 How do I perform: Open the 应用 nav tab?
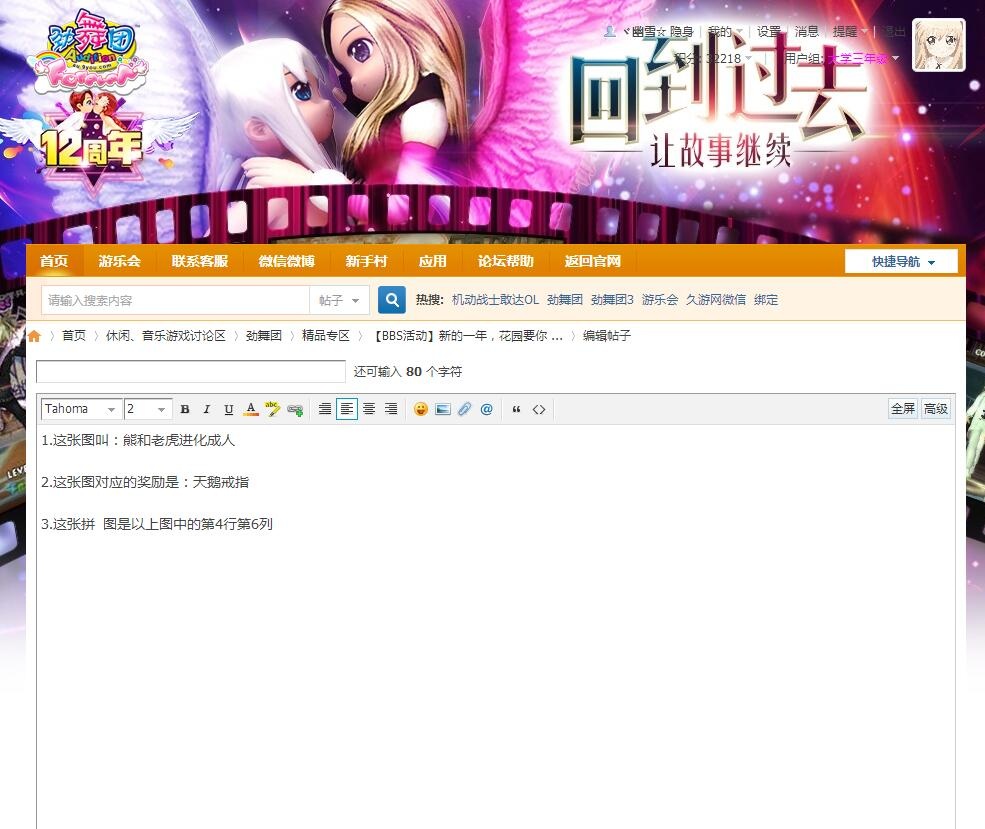coord(433,261)
